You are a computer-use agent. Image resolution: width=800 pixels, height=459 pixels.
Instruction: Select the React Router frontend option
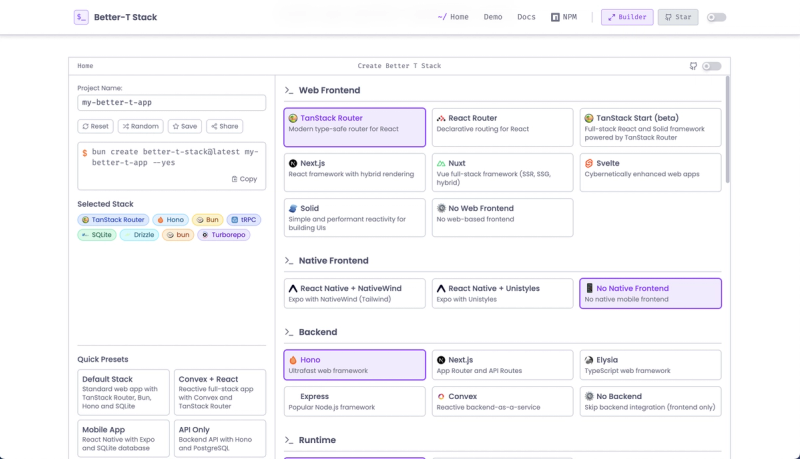[503, 128]
